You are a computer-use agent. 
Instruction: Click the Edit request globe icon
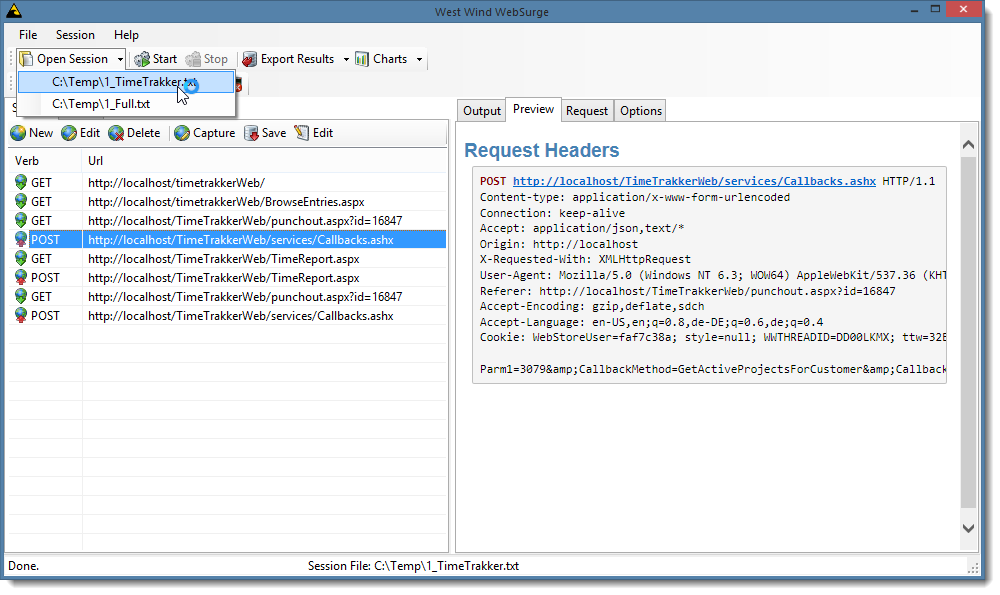(69, 133)
